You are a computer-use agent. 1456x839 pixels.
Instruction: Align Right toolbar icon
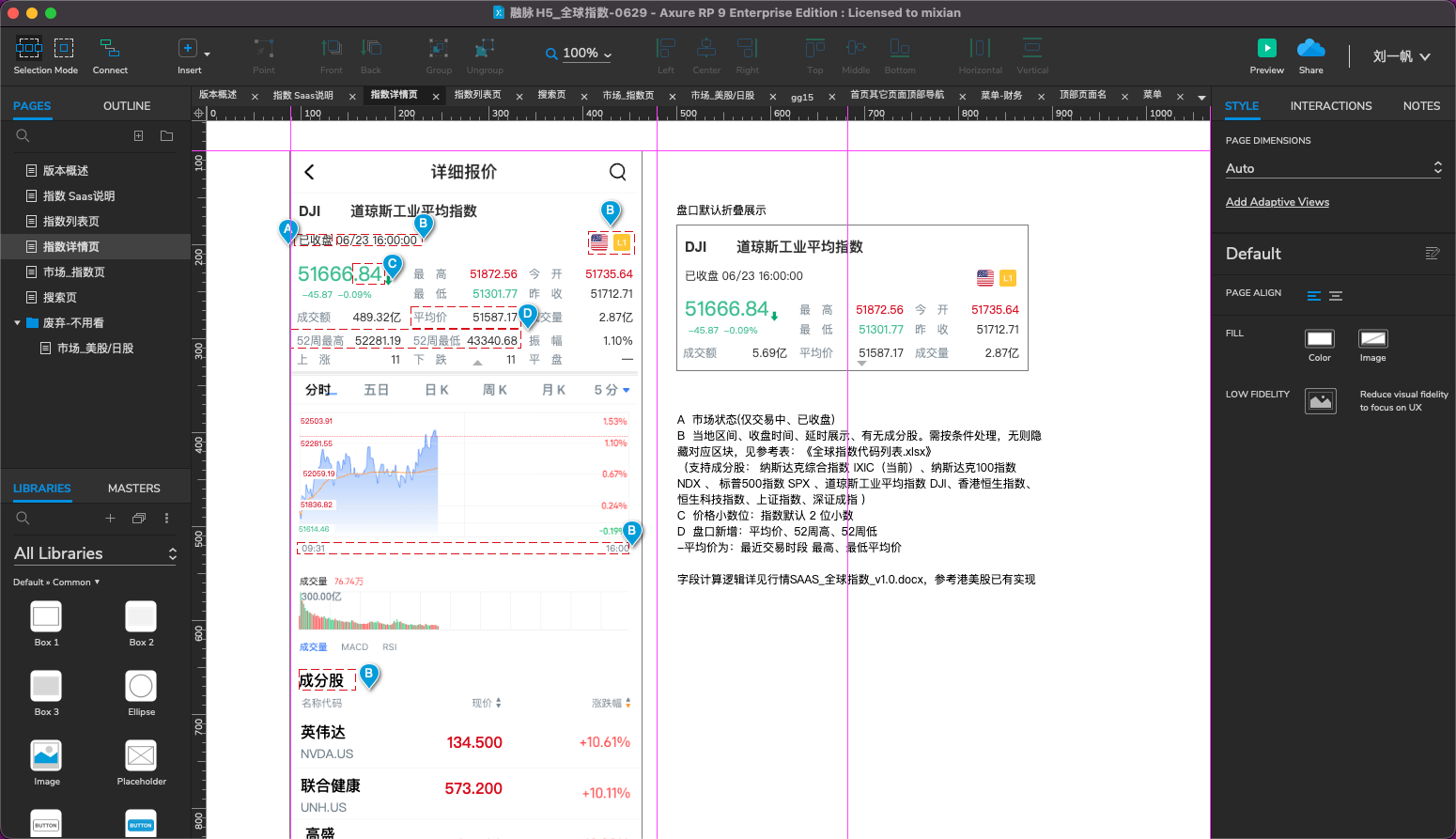click(x=748, y=48)
